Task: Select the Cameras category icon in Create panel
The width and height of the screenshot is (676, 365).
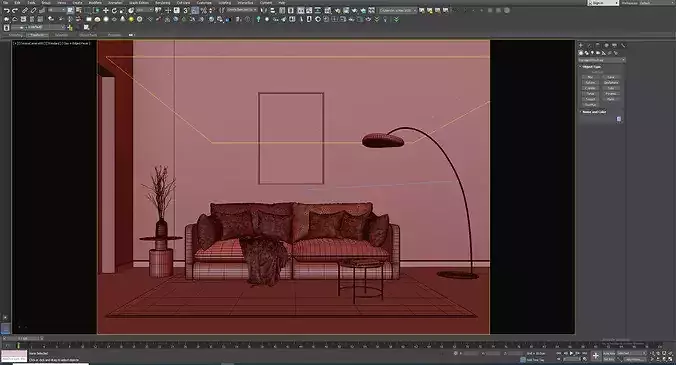Action: tap(598, 53)
